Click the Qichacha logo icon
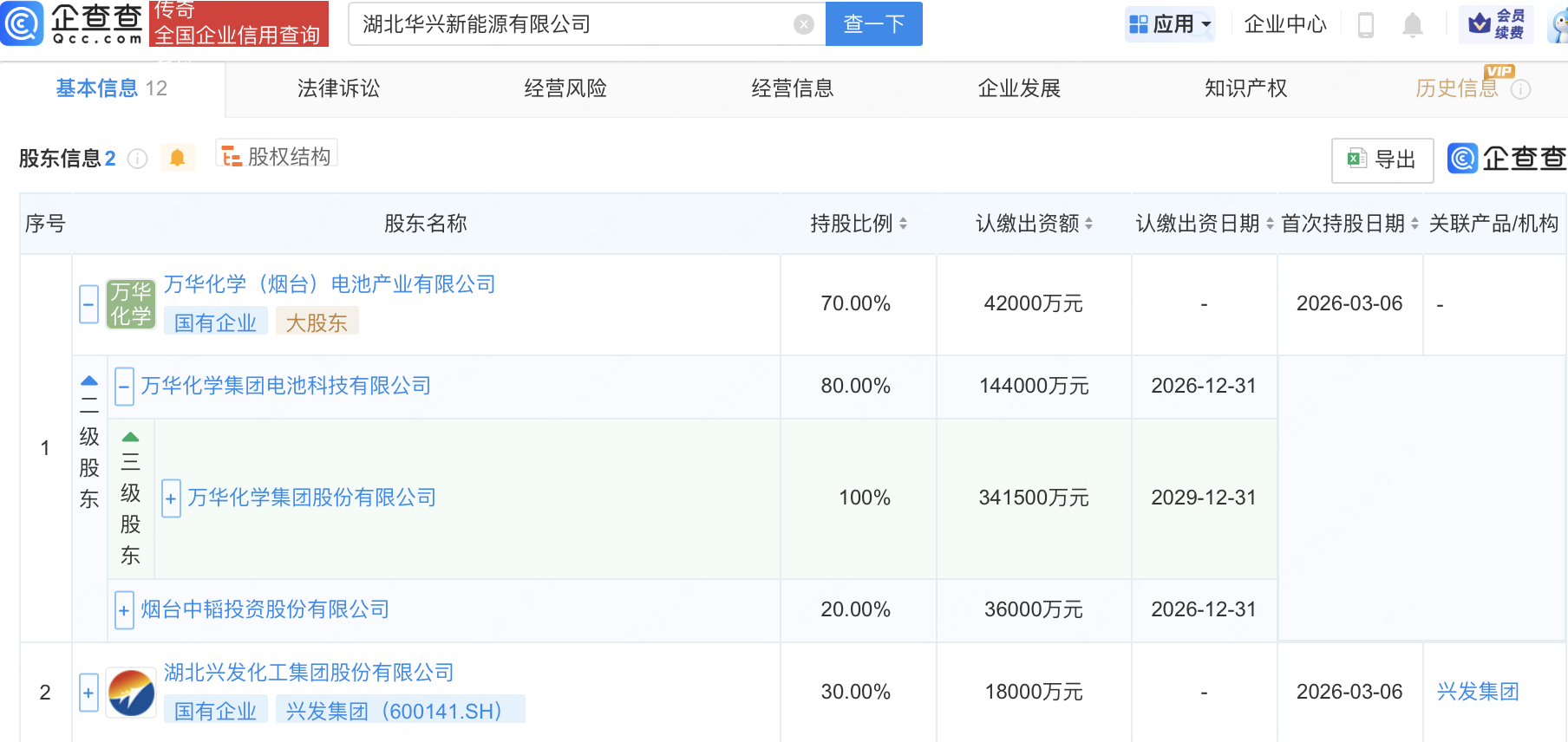This screenshot has width=1568, height=742. [22, 23]
